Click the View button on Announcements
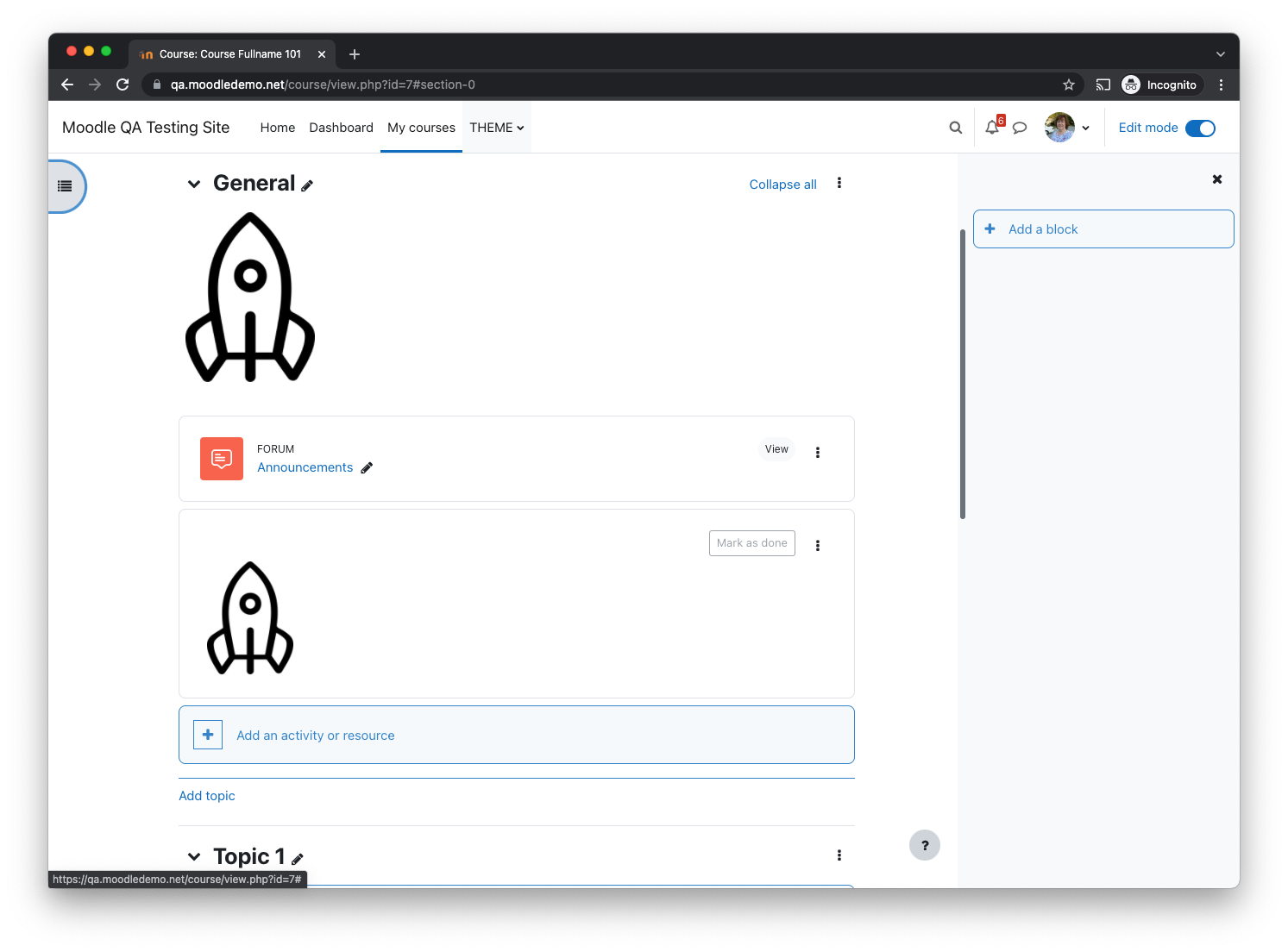Viewport: 1288px width, 952px height. click(x=776, y=449)
